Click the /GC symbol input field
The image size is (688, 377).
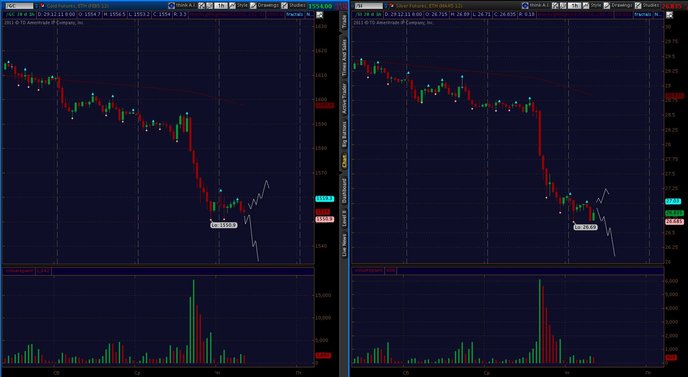[19, 6]
